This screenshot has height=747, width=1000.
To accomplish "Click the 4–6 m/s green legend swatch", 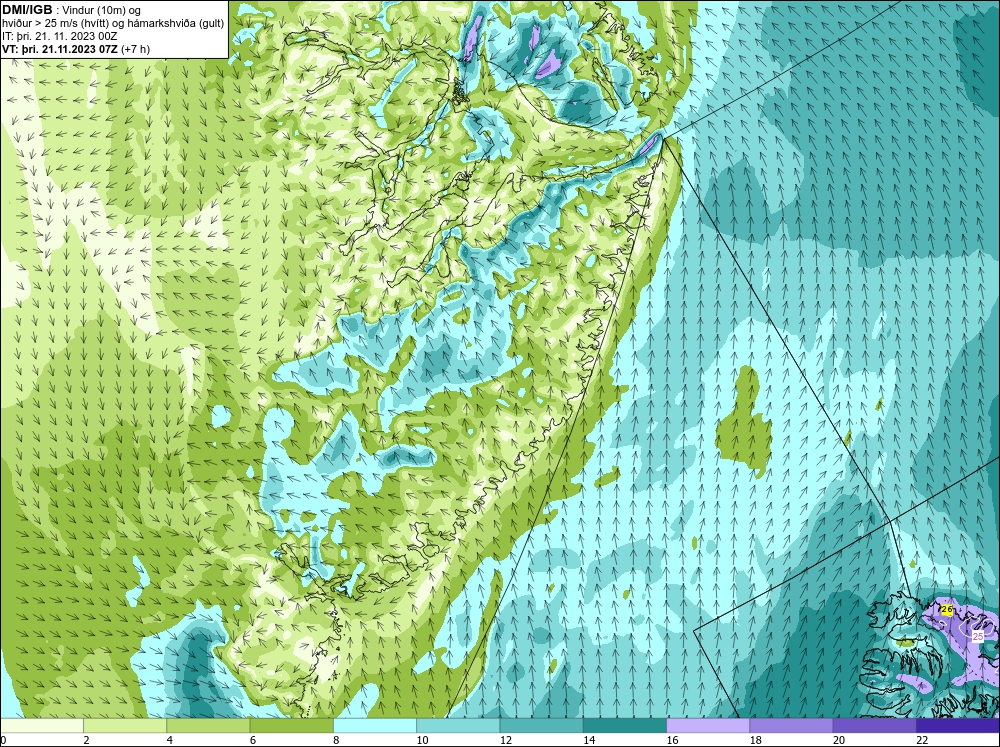I will pos(208,725).
